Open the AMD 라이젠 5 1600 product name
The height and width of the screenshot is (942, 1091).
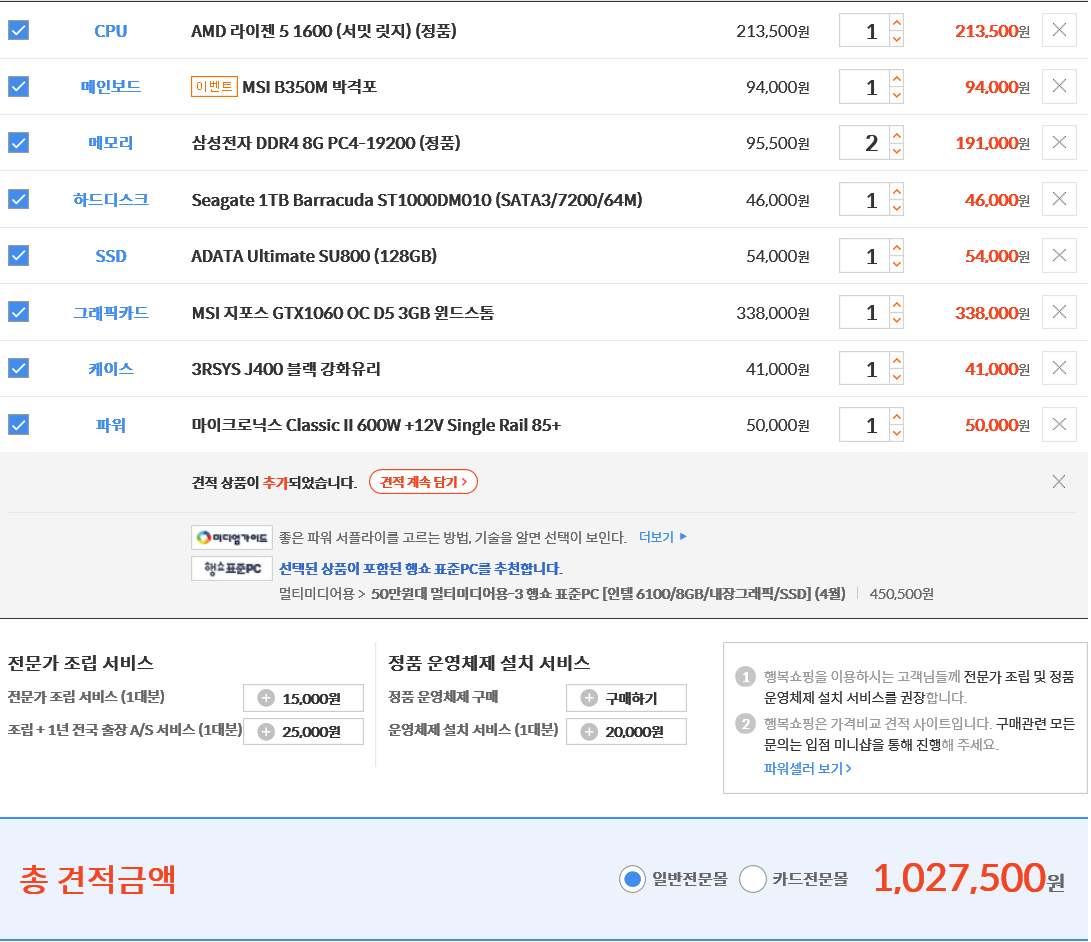click(x=324, y=31)
